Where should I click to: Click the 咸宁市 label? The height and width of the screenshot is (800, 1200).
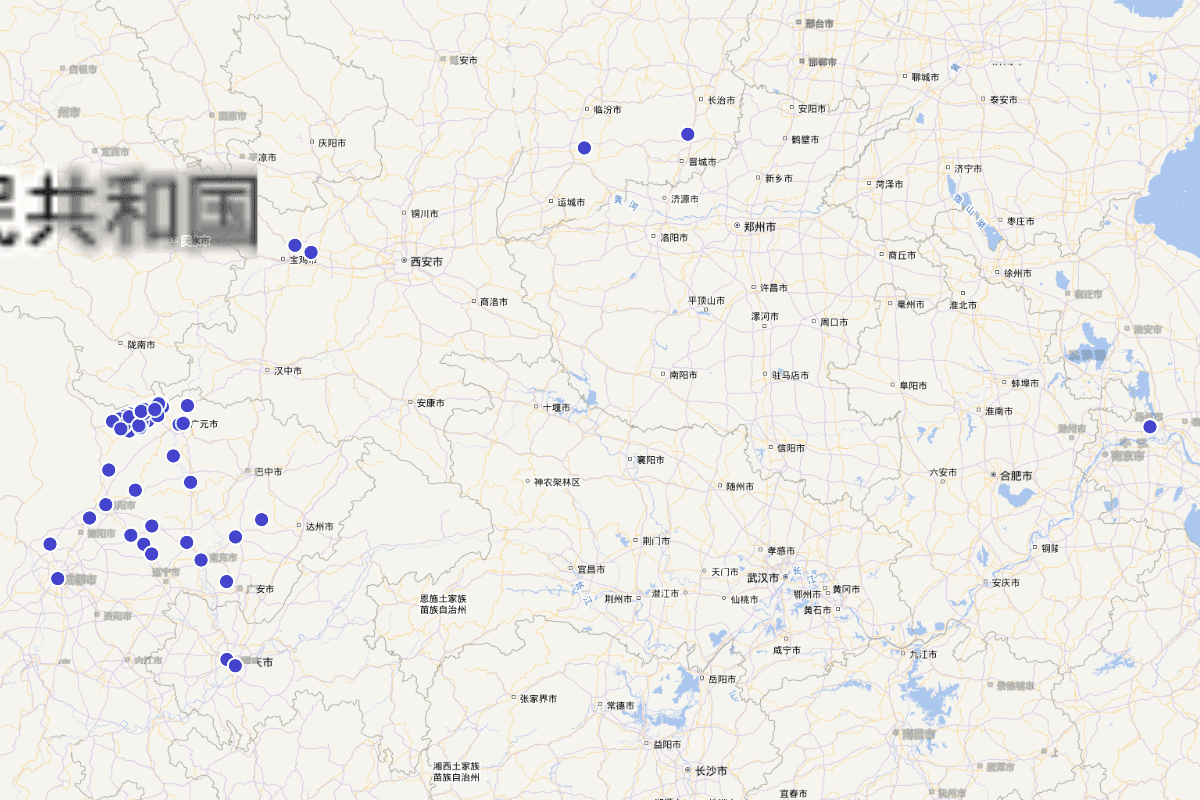click(x=787, y=650)
